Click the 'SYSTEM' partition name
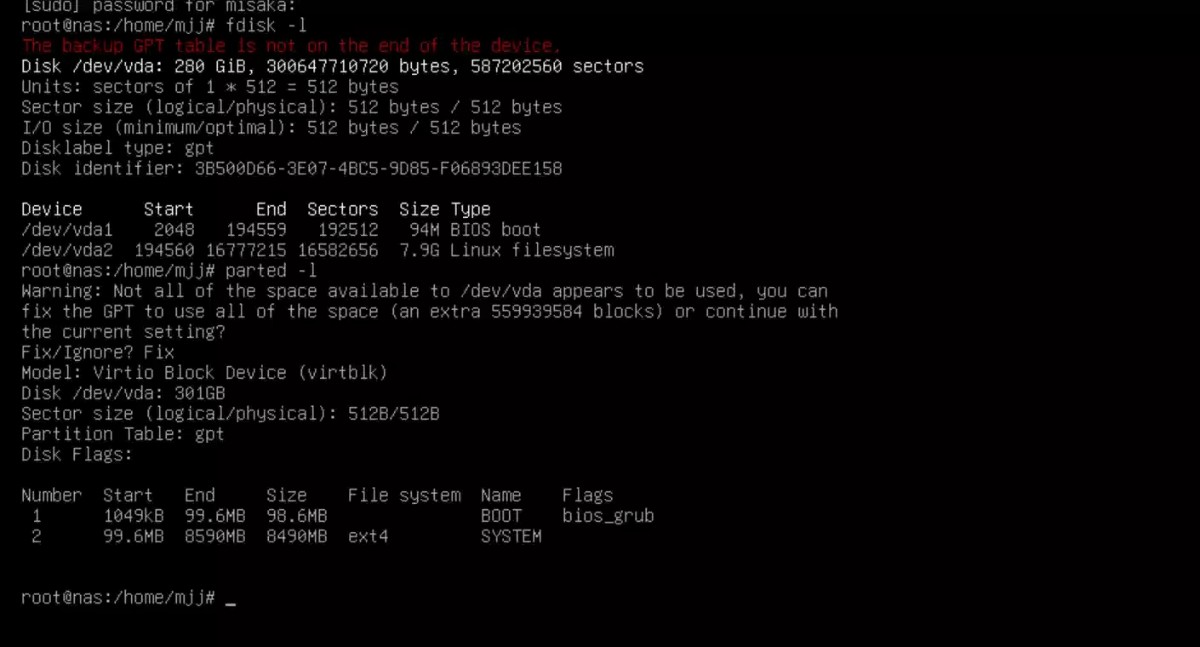 [x=511, y=536]
